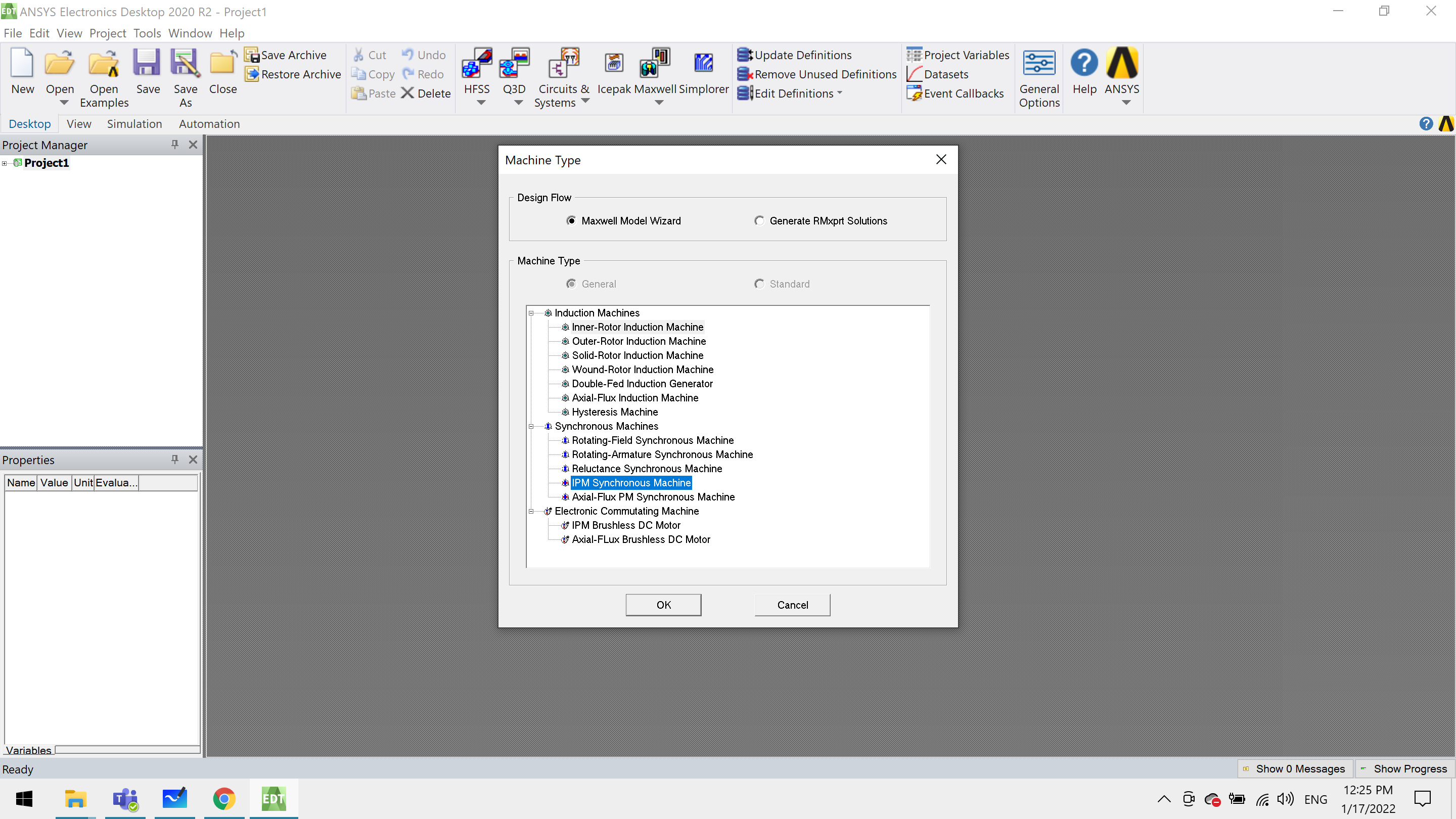Viewport: 1456px width, 819px height.
Task: Select the Standard machine type radio
Action: [x=759, y=284]
